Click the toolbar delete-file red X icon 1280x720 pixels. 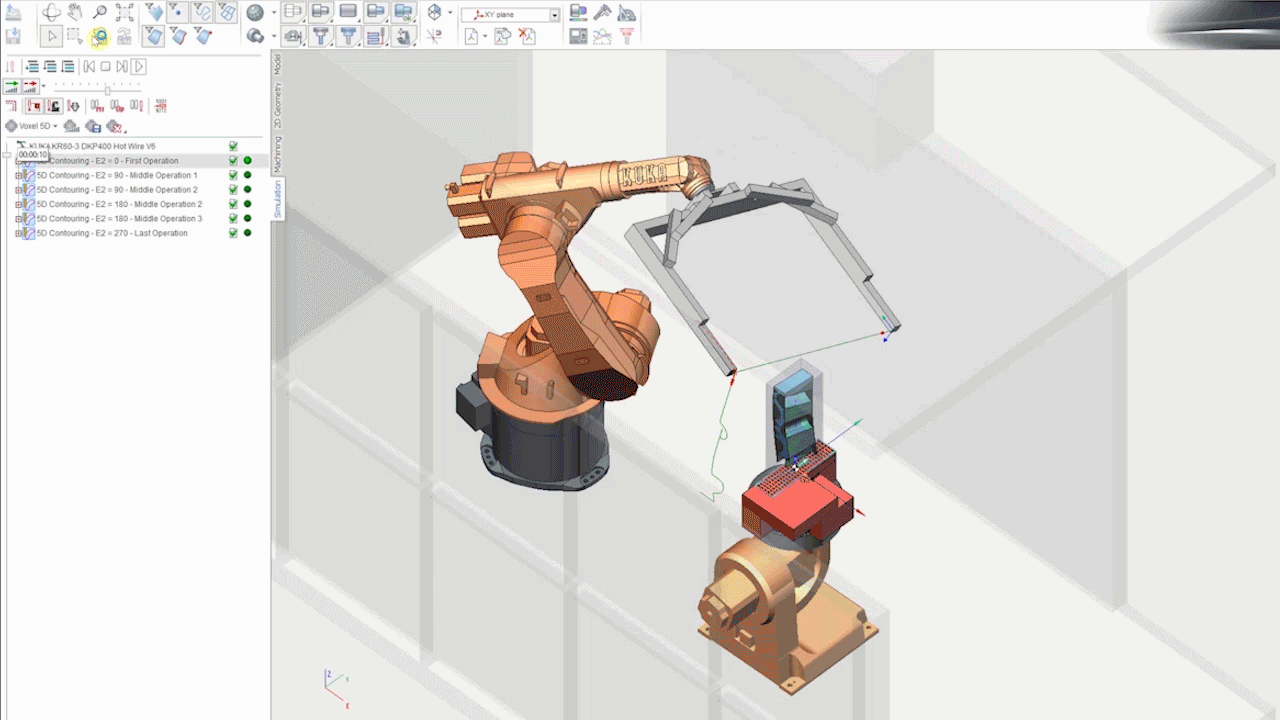click(x=527, y=36)
